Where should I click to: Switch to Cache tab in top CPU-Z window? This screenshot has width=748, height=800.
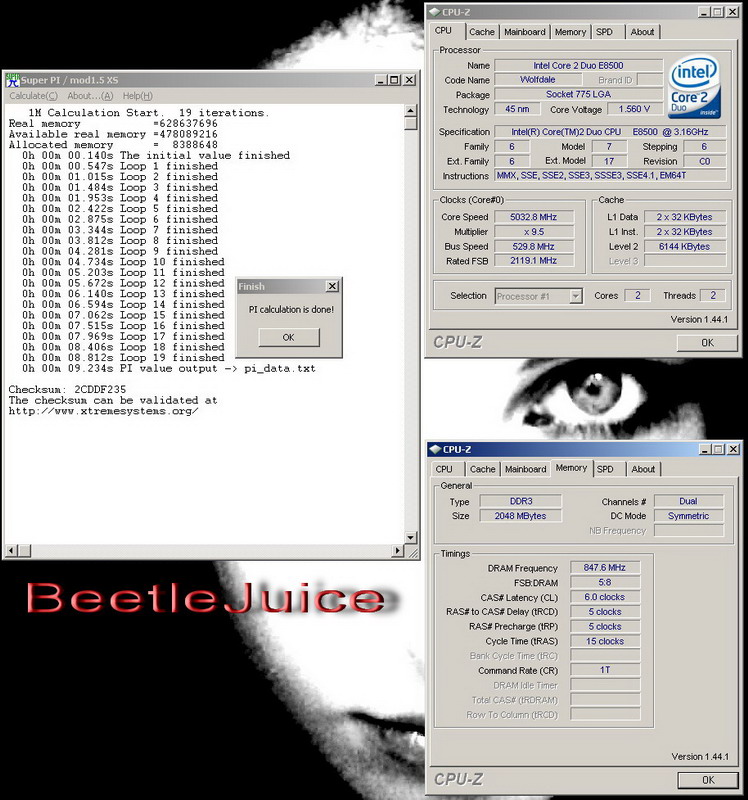[x=482, y=32]
